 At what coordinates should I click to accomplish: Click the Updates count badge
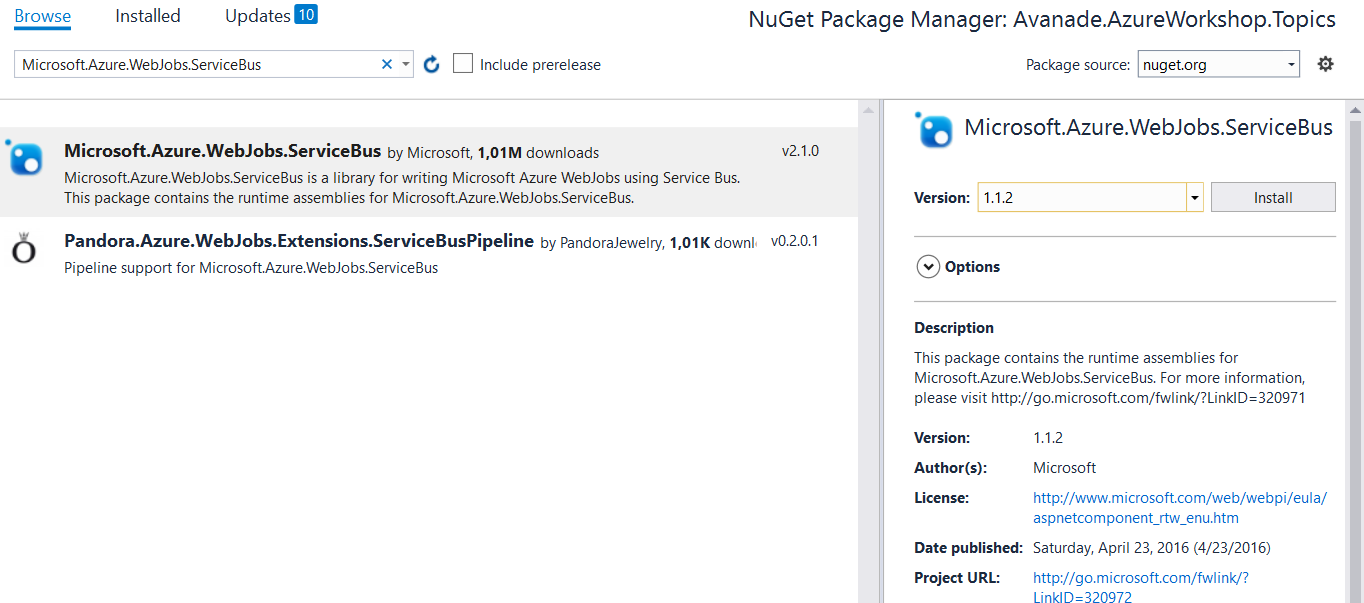coord(305,15)
